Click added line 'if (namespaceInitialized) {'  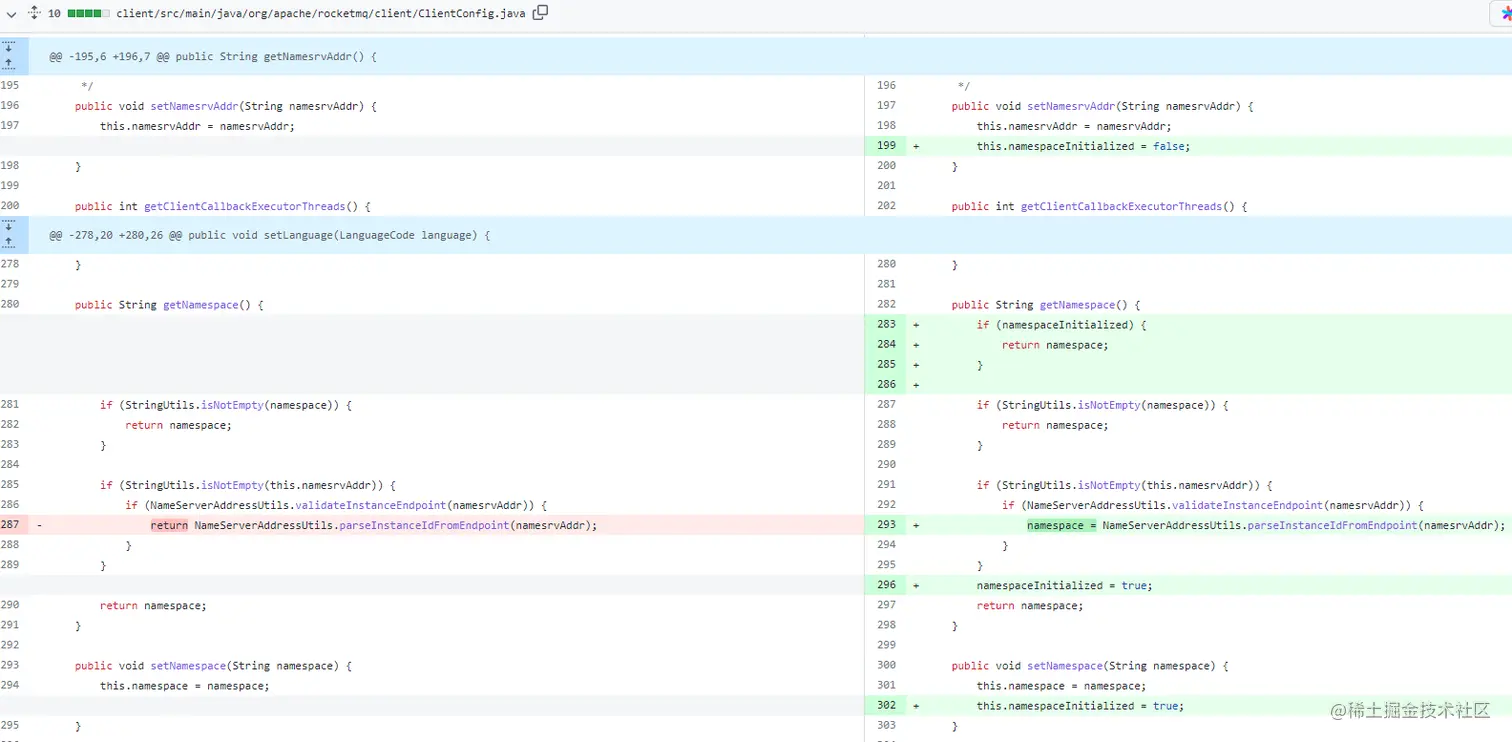pyautogui.click(x=1061, y=325)
